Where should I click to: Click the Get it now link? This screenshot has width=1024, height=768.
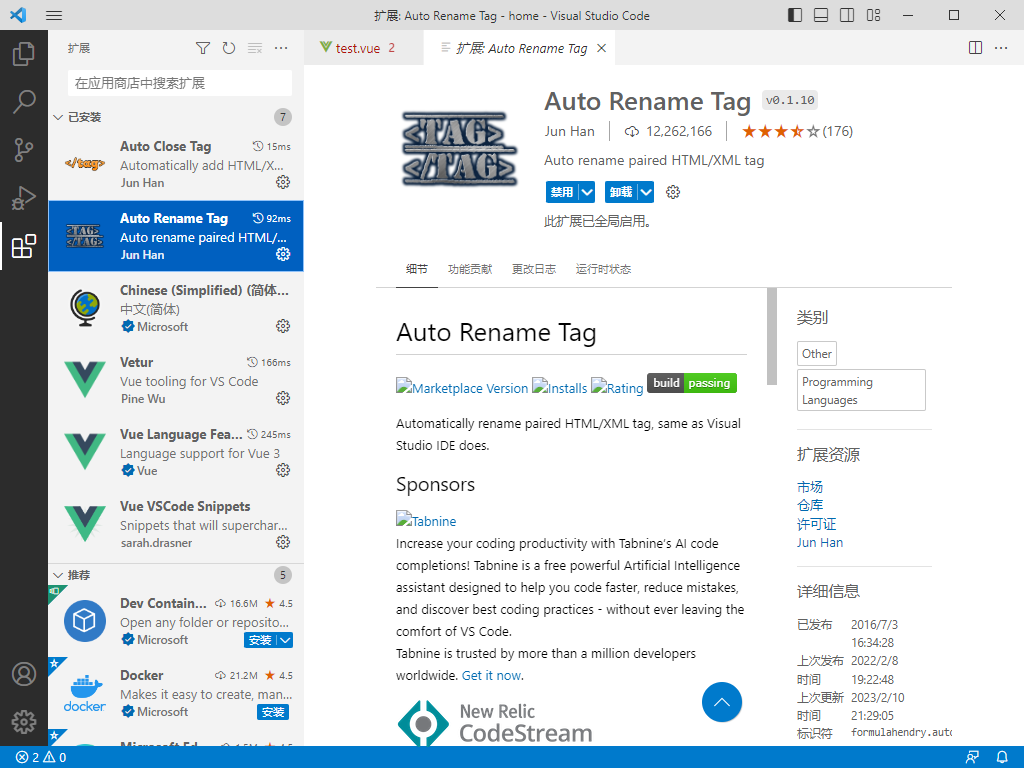click(x=491, y=675)
